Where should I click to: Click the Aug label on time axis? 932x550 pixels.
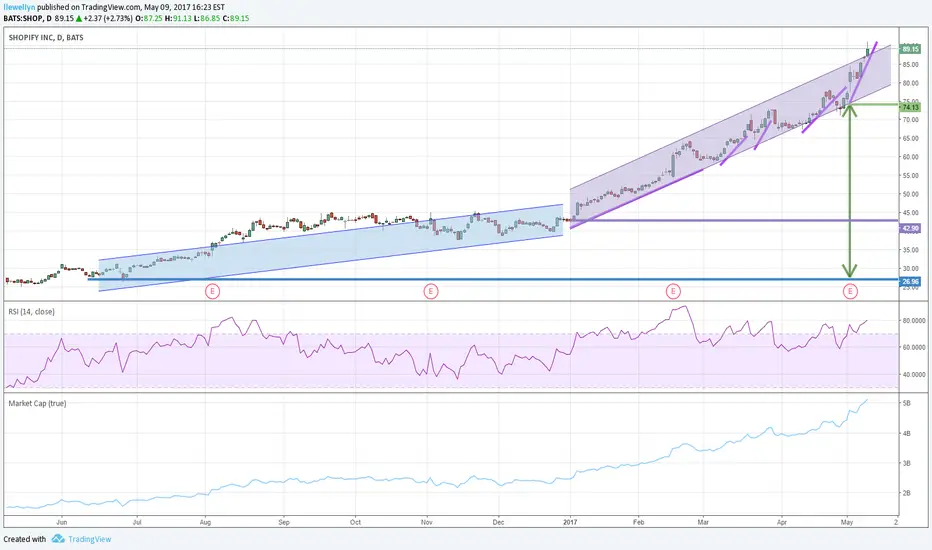click(x=205, y=522)
